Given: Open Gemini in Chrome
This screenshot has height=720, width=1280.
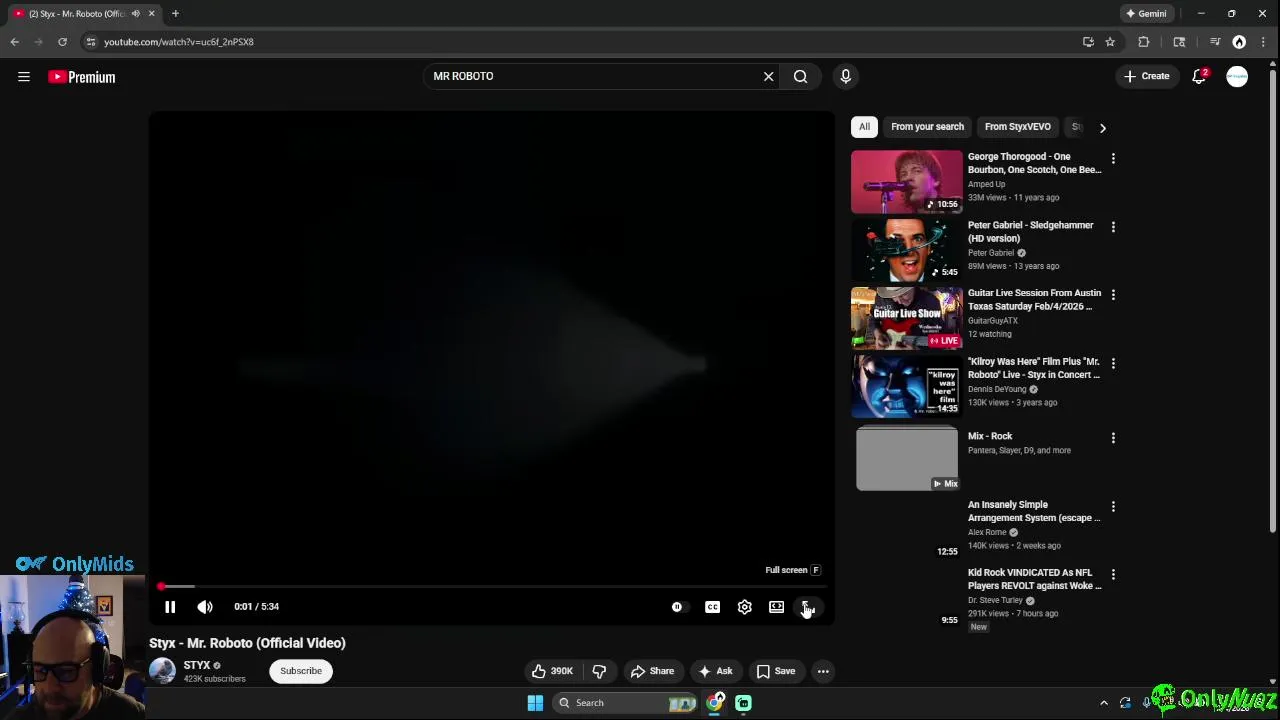Looking at the screenshot, I should [x=1146, y=14].
